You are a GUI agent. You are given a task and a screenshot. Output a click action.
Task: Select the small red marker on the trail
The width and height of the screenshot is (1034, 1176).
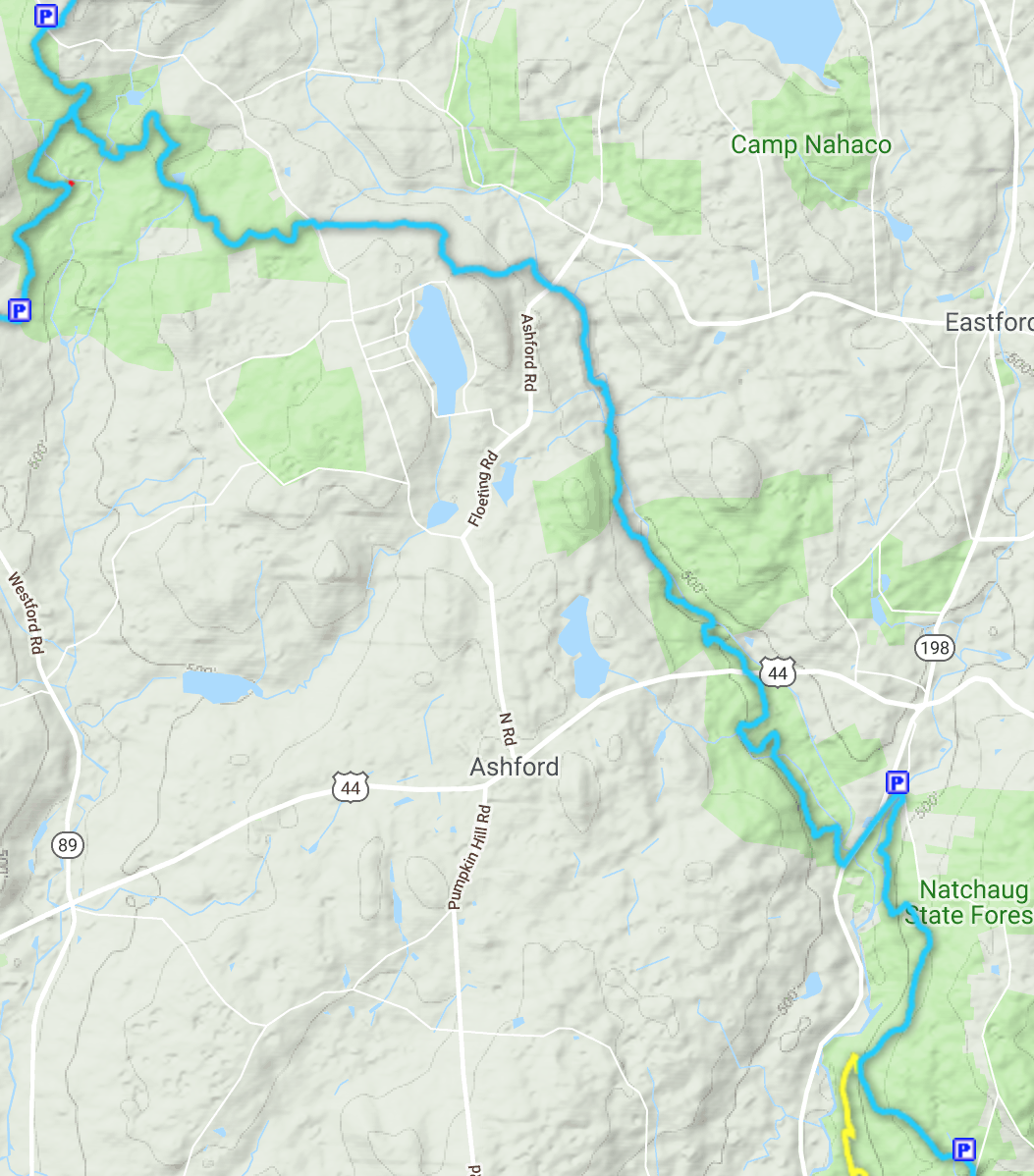pos(72,183)
